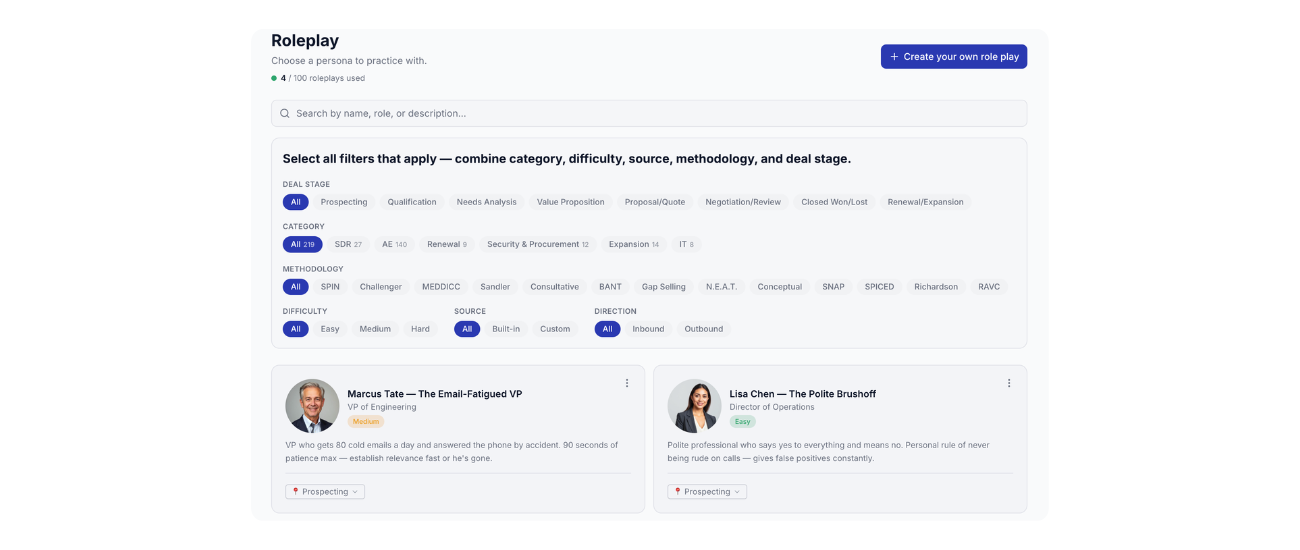Click the Medium badge on Marcus Tate
This screenshot has height=550, width=1300.
(x=365, y=422)
